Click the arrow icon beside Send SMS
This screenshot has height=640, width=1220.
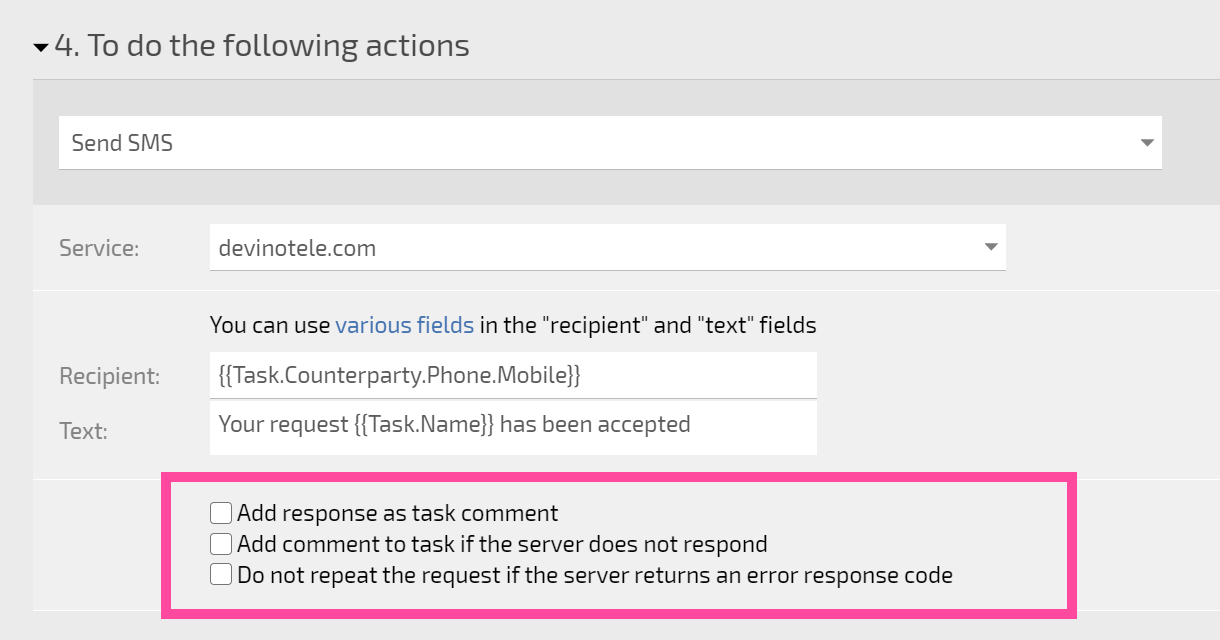tap(1147, 143)
